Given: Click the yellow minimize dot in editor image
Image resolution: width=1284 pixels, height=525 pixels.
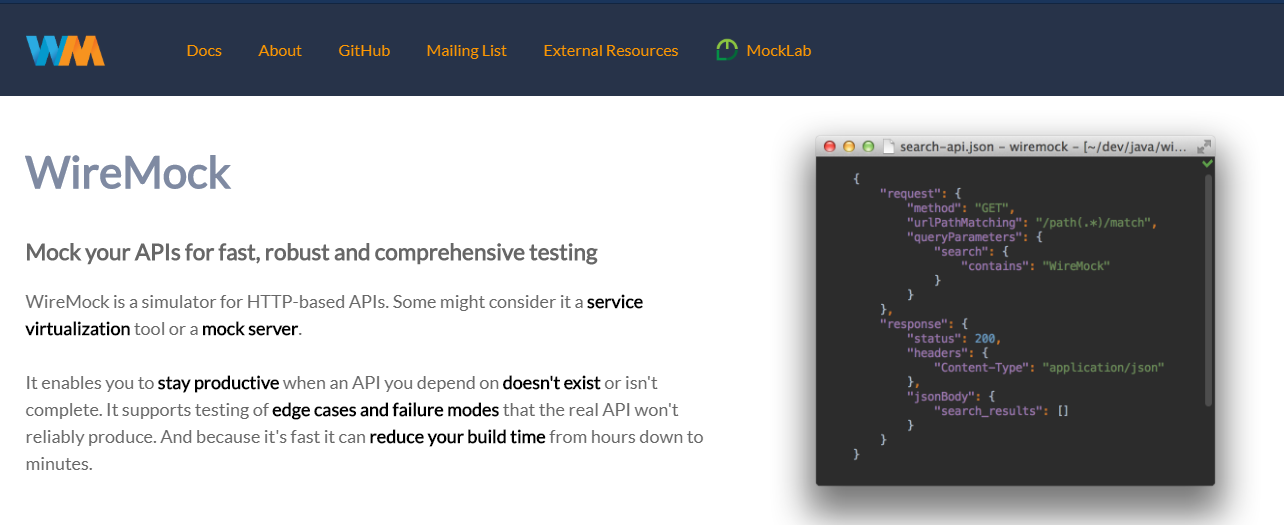Looking at the screenshot, I should 849,146.
